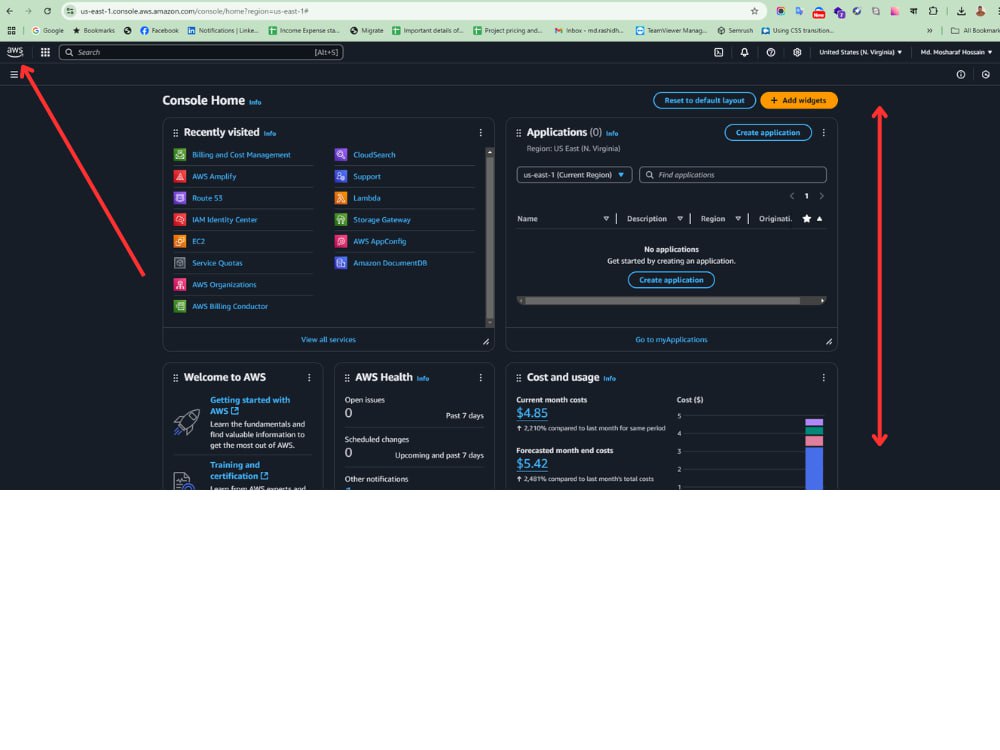Bookmark this page with the star icon
Screen dimensions: 1000x750
(x=754, y=11)
